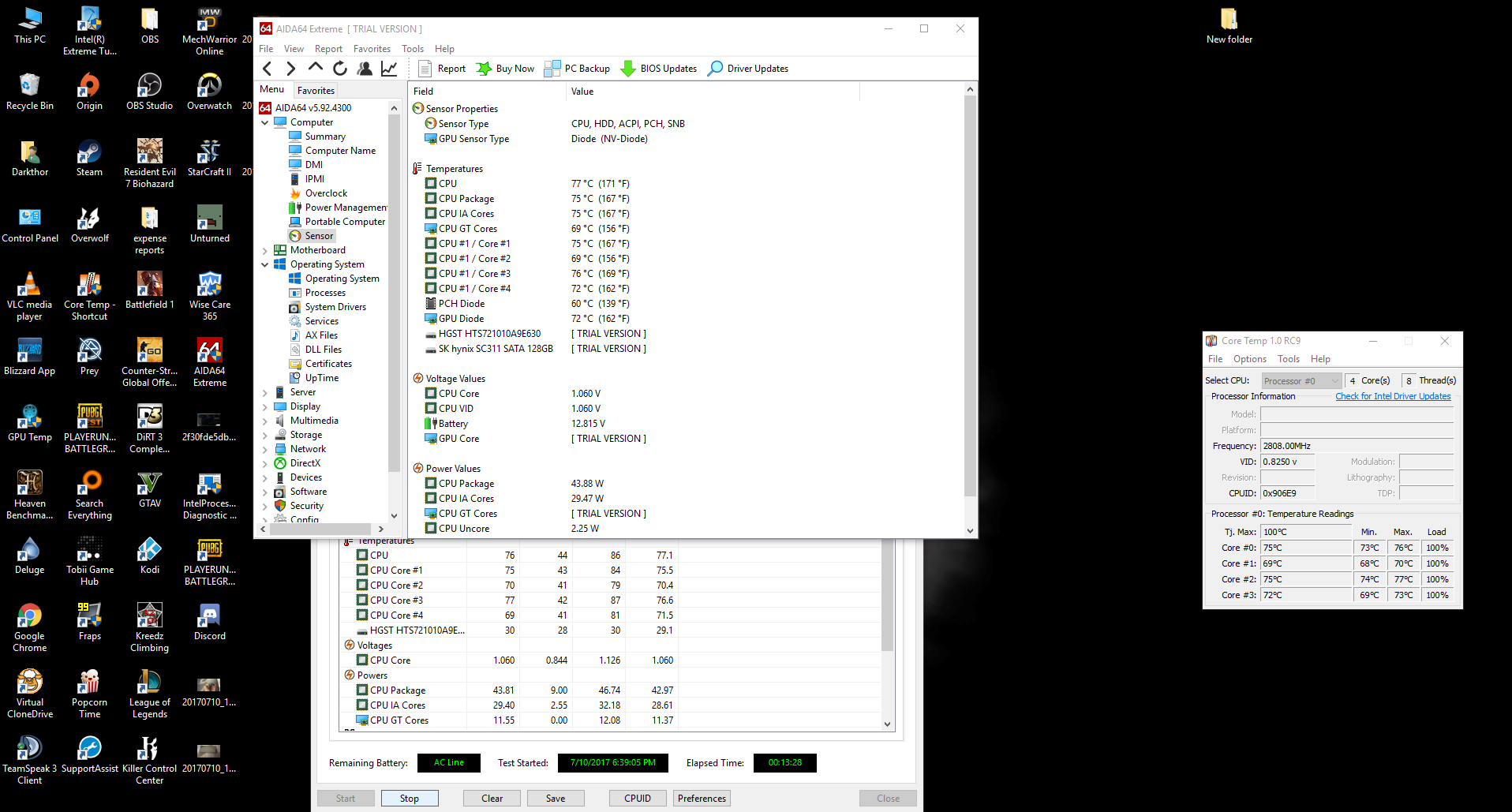Click Buy Now in the toolbar
Screen dimensions: 1512x812
pos(505,69)
